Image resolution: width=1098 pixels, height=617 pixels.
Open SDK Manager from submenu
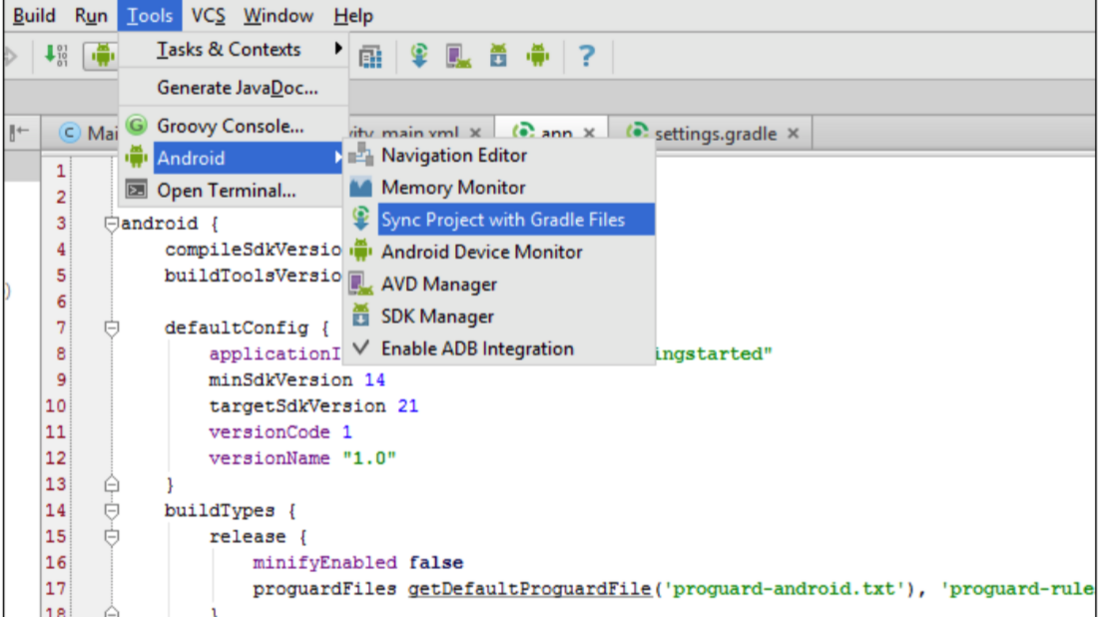click(500, 317)
